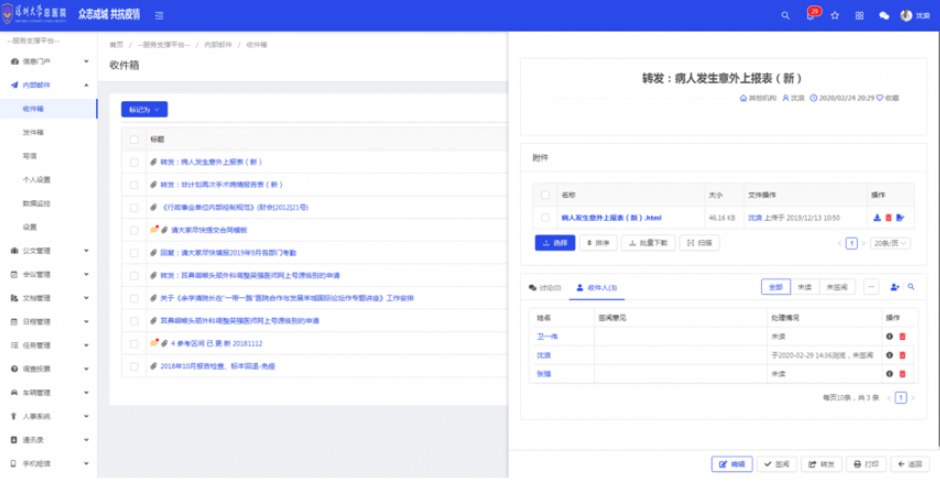This screenshot has height=482, width=940.
Task: Check the 转发：病人发生意外上报表 inbox row
Action: click(134, 162)
